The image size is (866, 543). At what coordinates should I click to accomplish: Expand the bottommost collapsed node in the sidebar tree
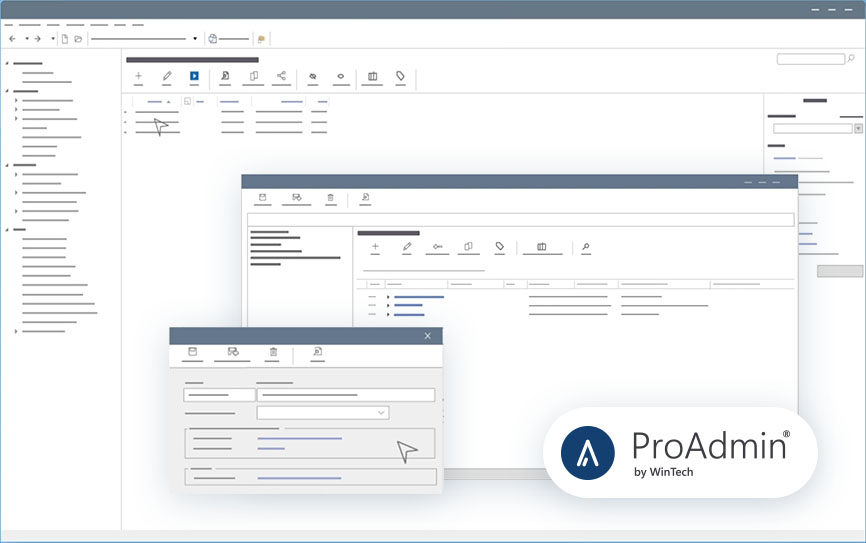(x=16, y=331)
